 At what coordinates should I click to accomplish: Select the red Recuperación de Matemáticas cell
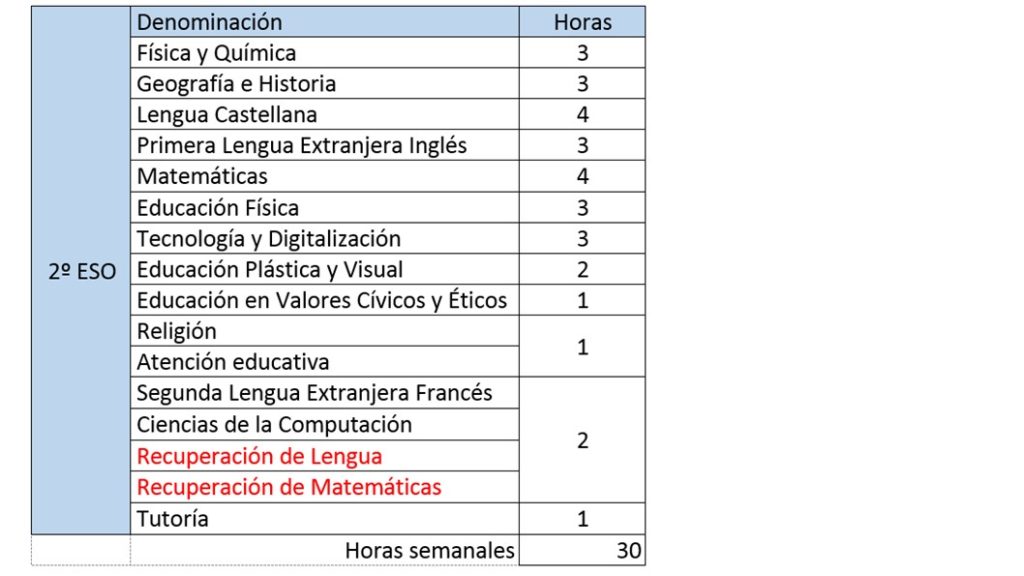289,488
